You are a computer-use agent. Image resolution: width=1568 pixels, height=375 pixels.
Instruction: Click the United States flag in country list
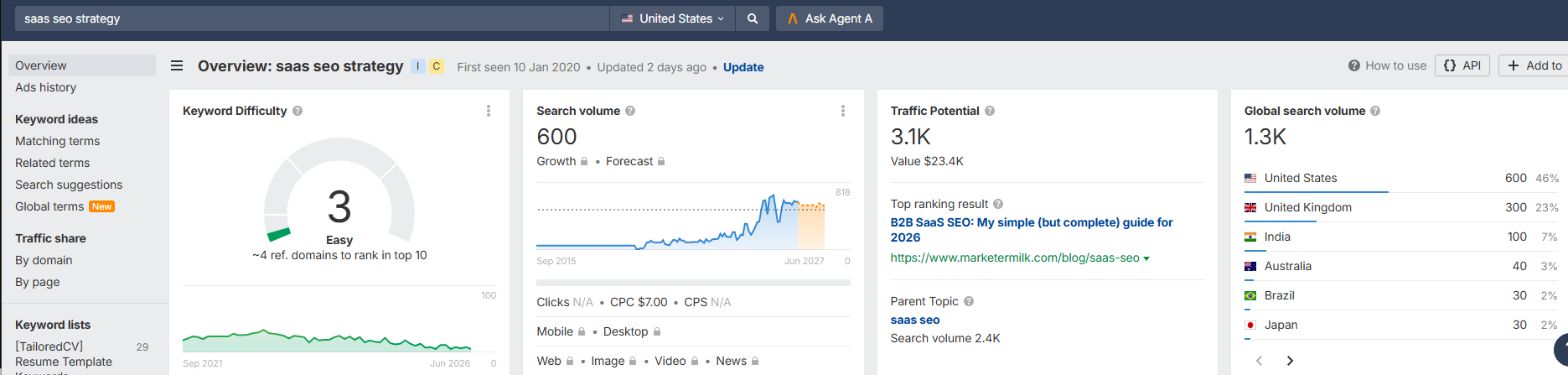(x=1250, y=178)
